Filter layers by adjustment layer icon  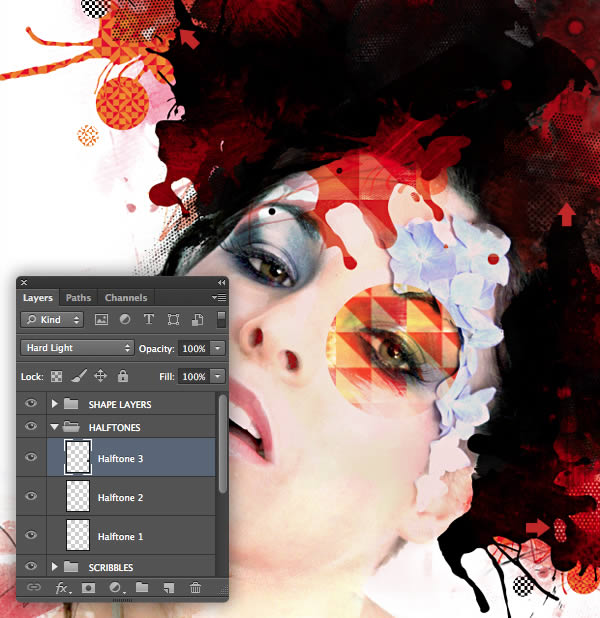(x=125, y=319)
